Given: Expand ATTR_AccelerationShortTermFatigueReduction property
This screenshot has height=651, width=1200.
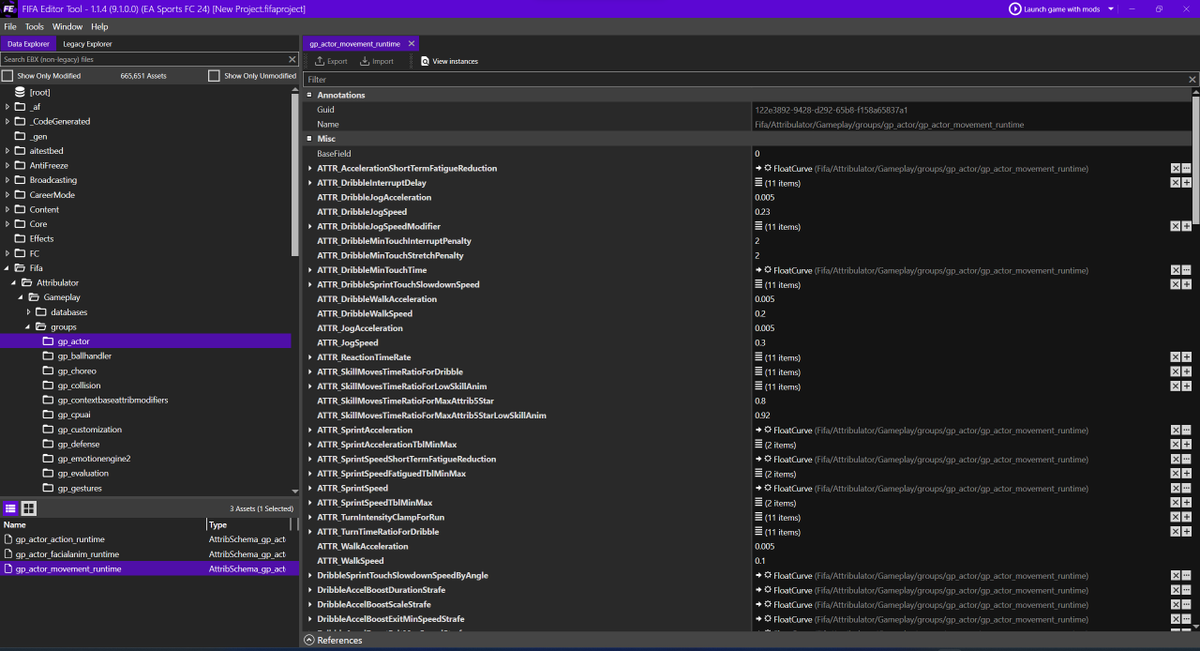Looking at the screenshot, I should (310, 168).
